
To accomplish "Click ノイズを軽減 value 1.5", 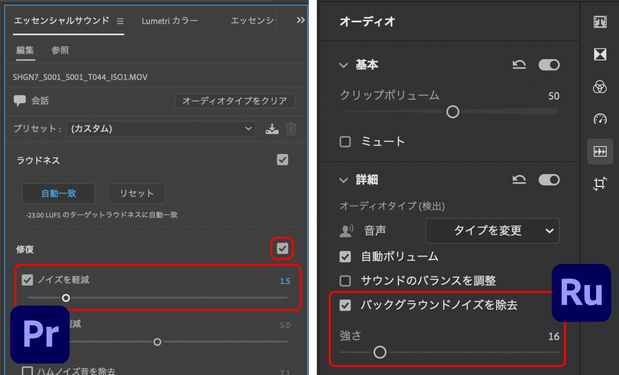I will coord(285,281).
